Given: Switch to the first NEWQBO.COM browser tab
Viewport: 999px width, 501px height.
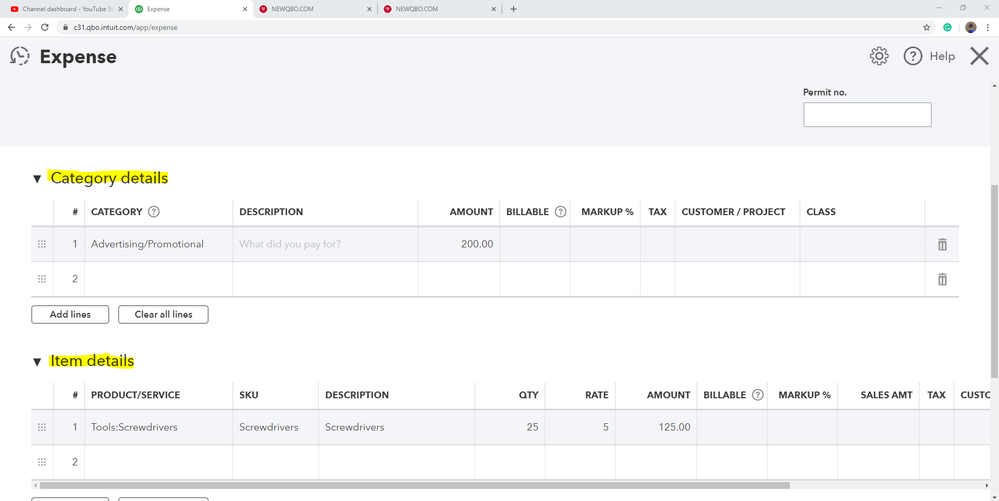Looking at the screenshot, I should click(314, 9).
